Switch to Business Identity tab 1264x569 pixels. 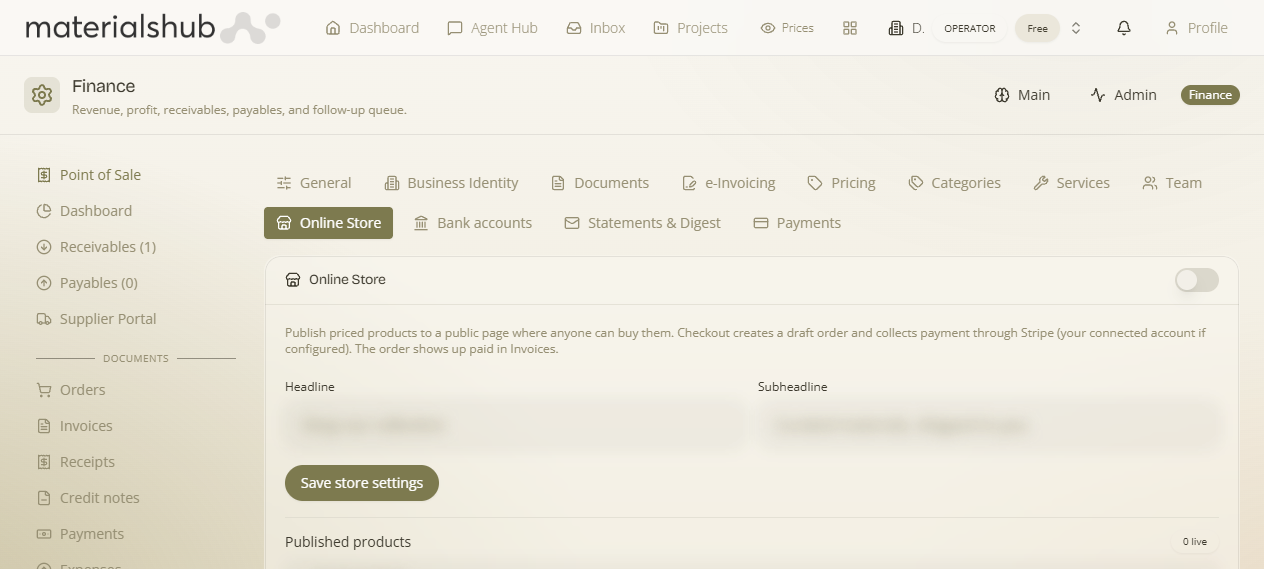point(451,183)
